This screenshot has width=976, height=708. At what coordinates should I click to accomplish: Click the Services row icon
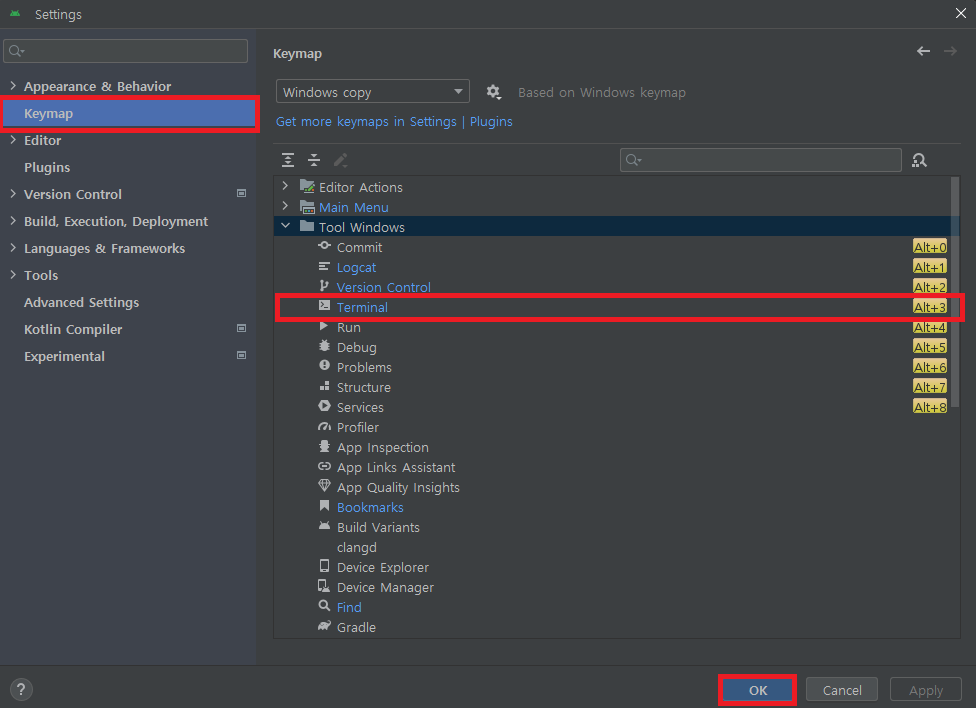tap(324, 406)
